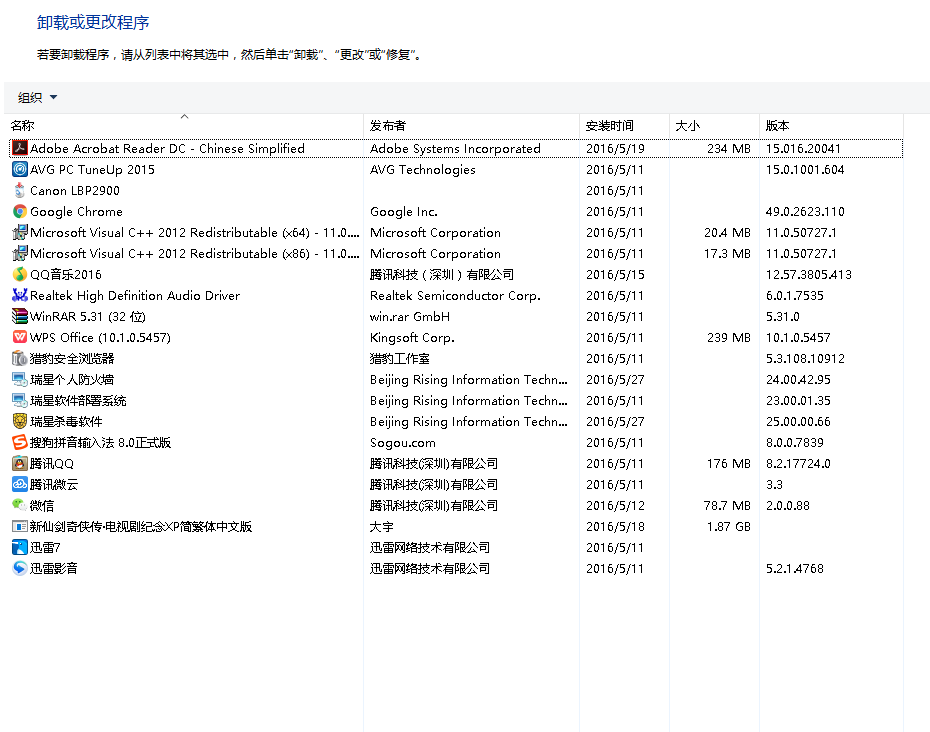Image resolution: width=930 pixels, height=732 pixels.
Task: Click the WPS Office icon
Action: click(x=20, y=338)
